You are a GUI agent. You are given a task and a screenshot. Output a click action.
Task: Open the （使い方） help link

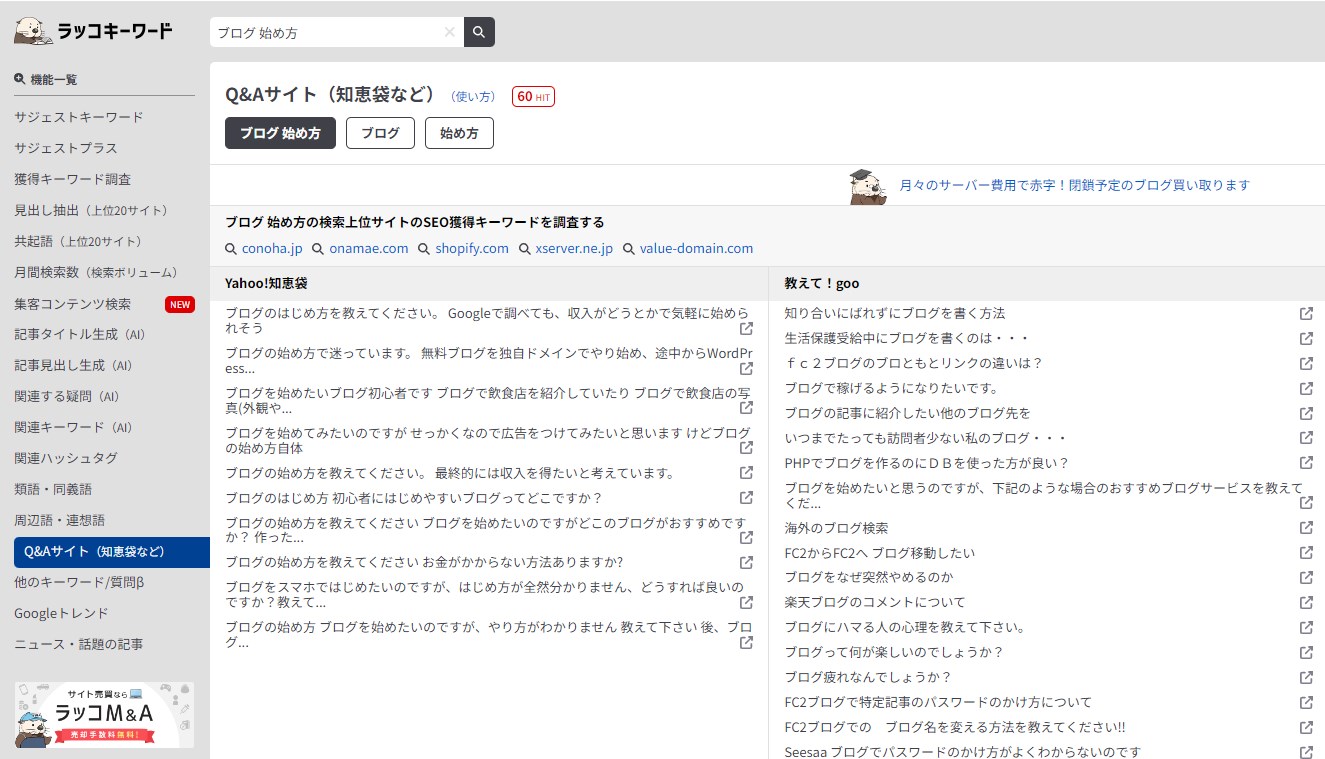pyautogui.click(x=474, y=97)
